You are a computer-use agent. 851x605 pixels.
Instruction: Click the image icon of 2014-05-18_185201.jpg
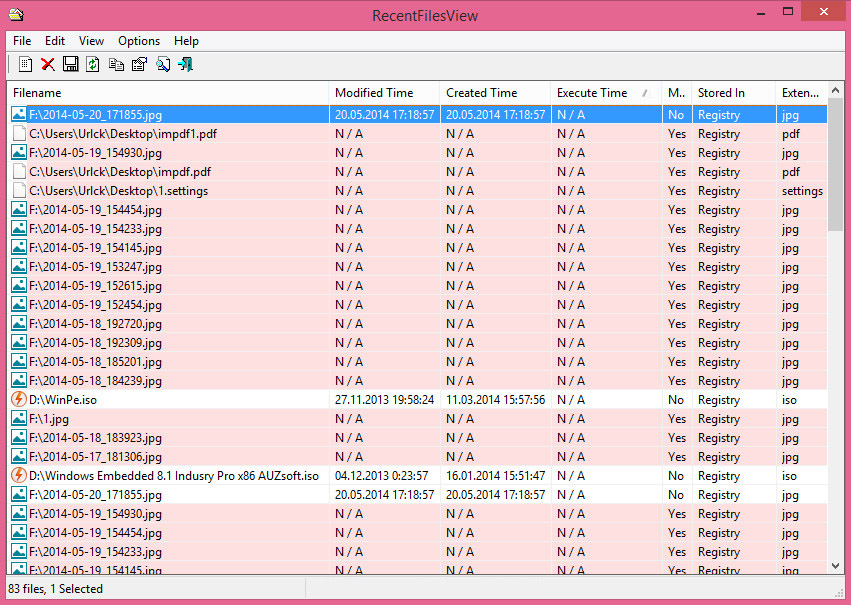coord(18,361)
